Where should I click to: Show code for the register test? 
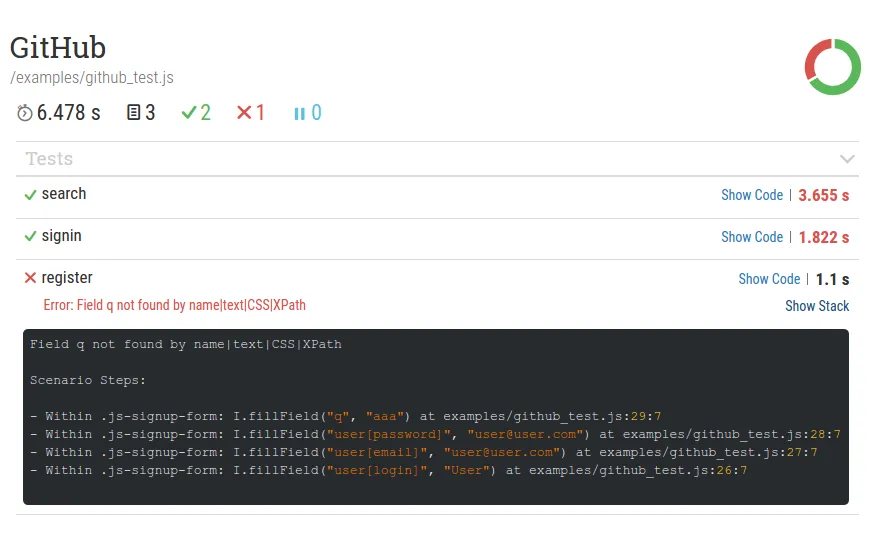(769, 279)
